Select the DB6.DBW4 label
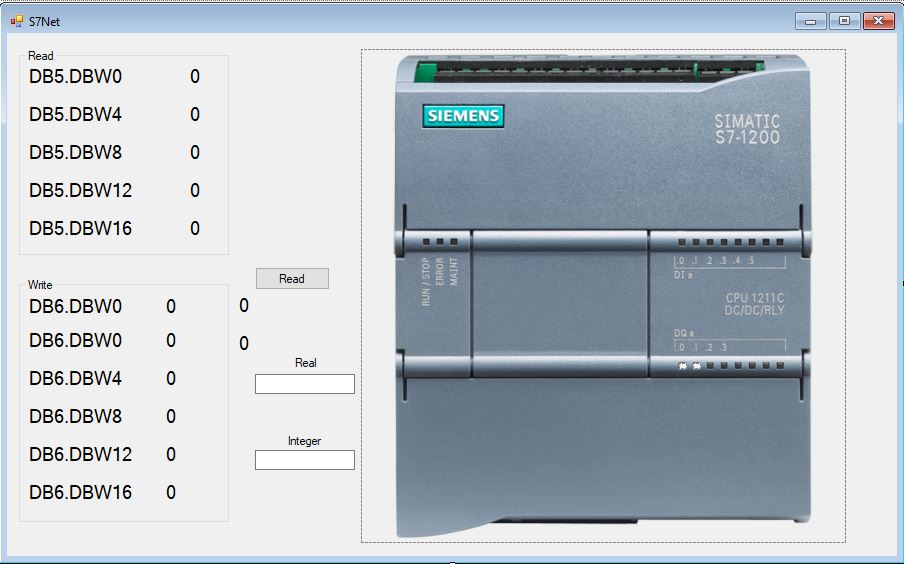904x564 pixels. pos(76,379)
